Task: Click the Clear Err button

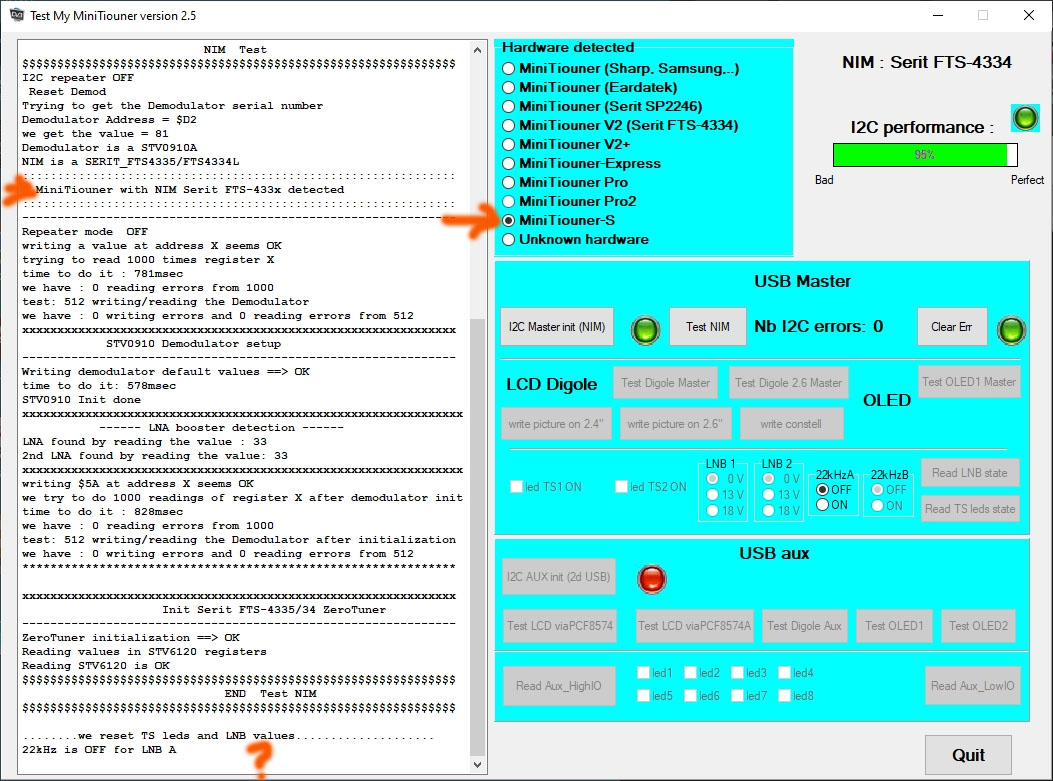Action: pyautogui.click(x=952, y=326)
